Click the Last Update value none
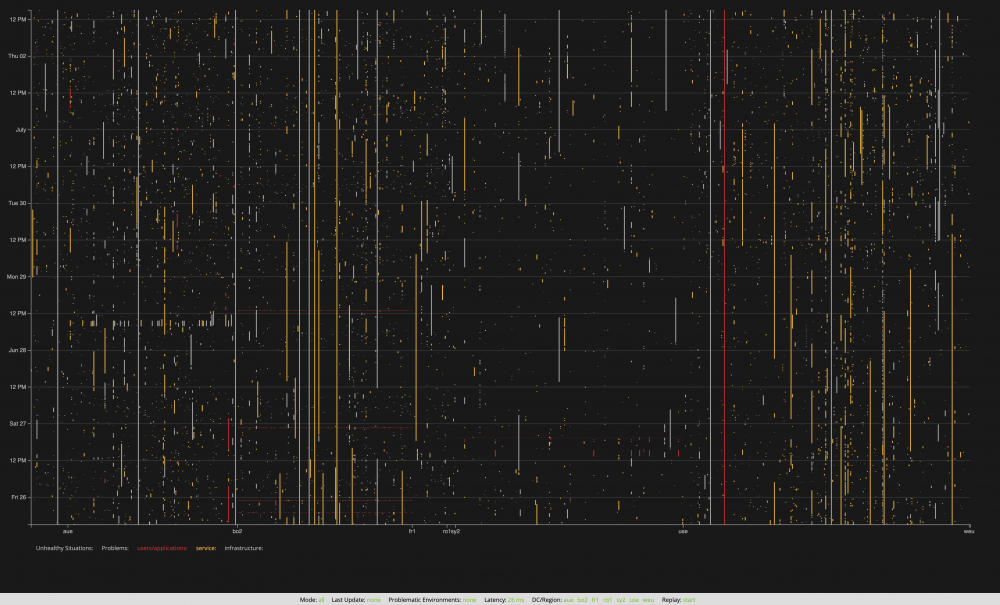Viewport: 1000px width, 605px height. click(373, 599)
